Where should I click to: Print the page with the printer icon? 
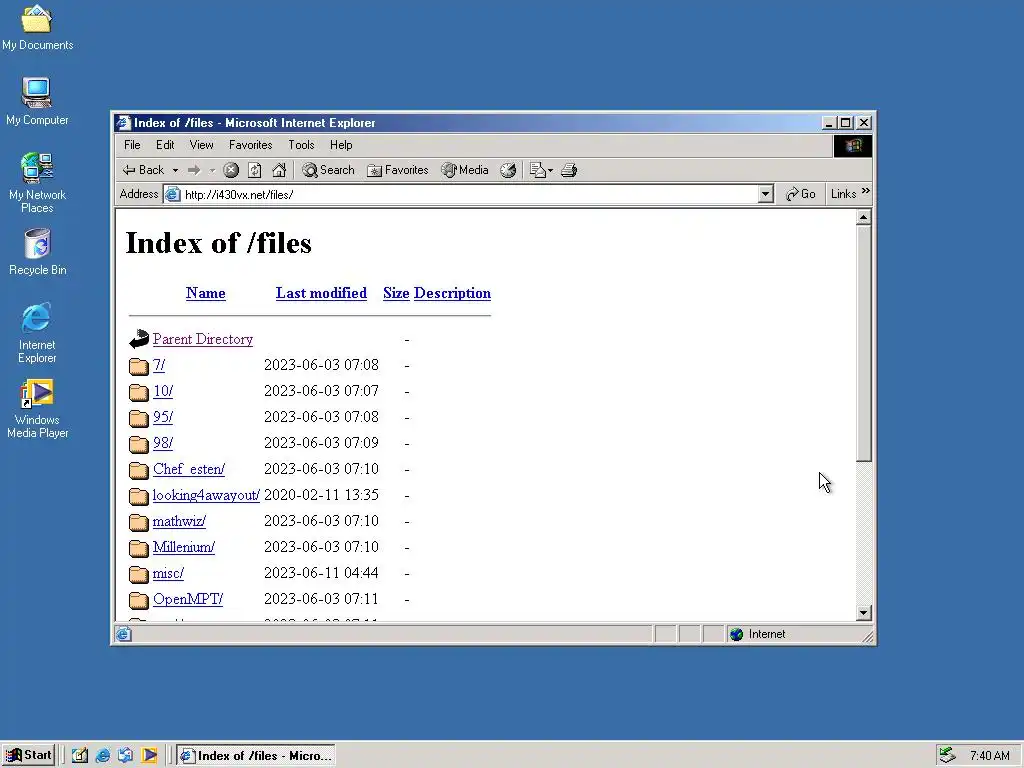569,170
